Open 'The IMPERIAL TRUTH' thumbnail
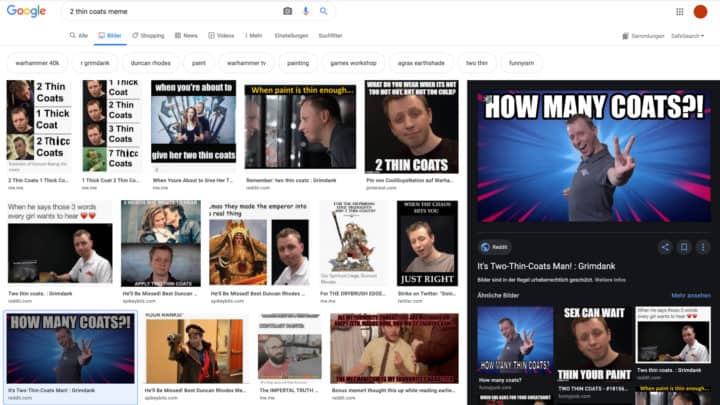This screenshot has height=405, width=720. pyautogui.click(x=289, y=349)
